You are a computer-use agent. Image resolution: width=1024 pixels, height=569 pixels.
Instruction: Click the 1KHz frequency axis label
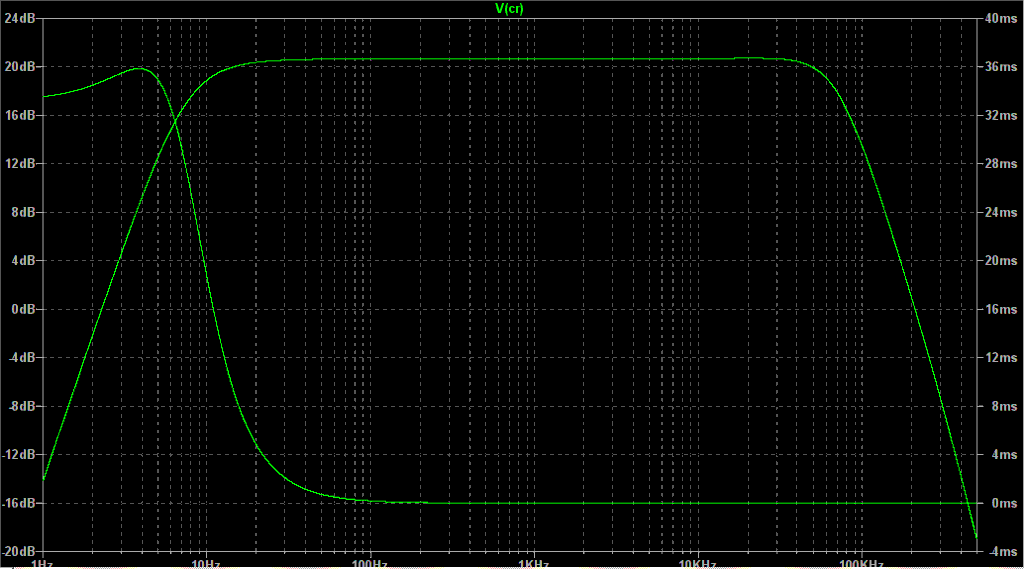click(534, 564)
